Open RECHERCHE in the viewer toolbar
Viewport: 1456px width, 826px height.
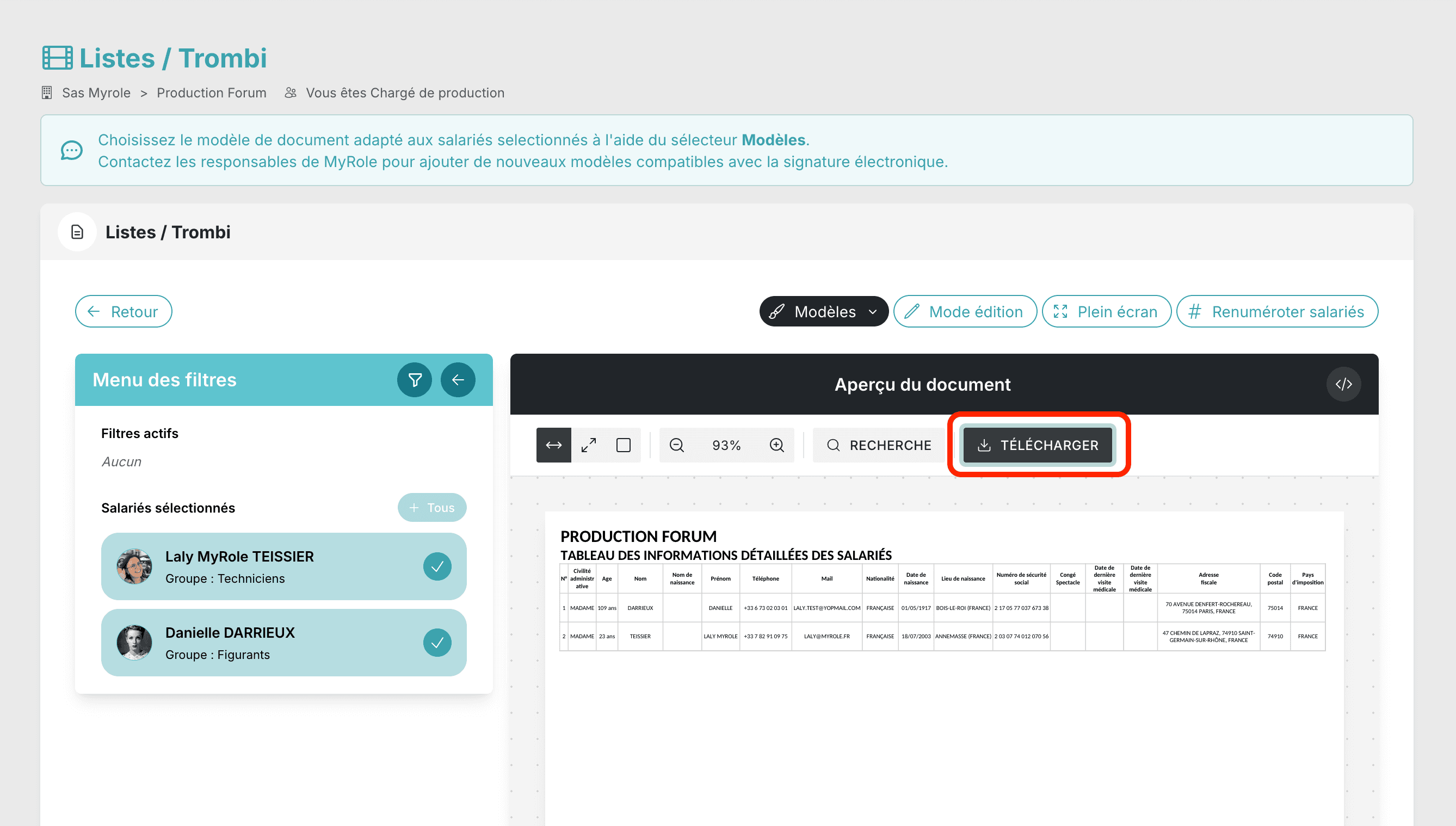point(879,445)
